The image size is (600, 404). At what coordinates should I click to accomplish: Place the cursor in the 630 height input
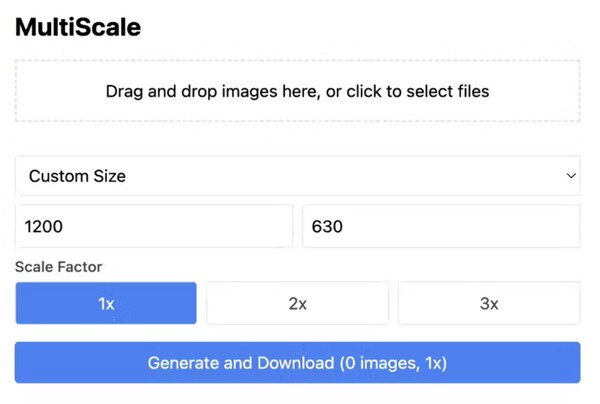[x=441, y=227]
